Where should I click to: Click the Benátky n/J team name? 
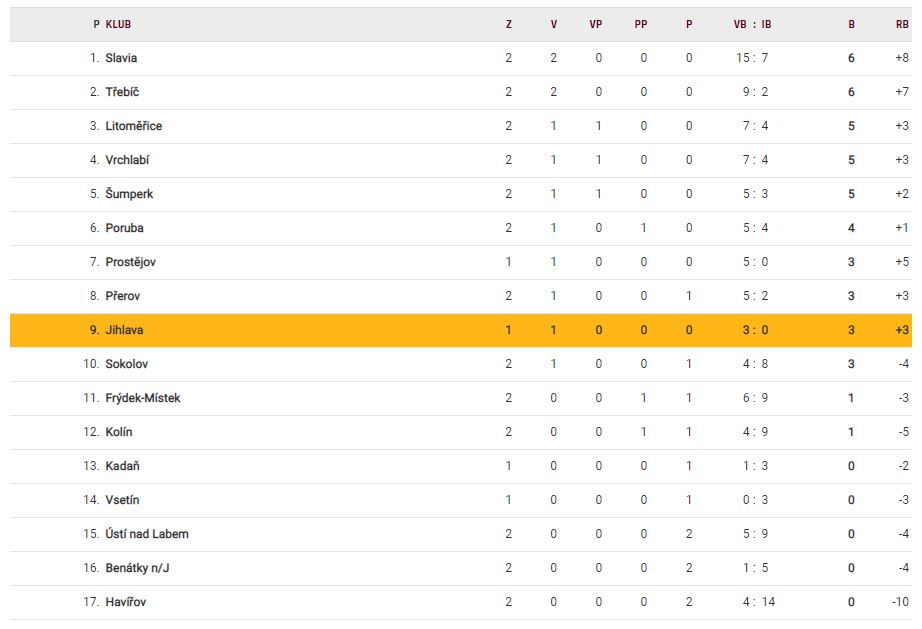coord(137,568)
